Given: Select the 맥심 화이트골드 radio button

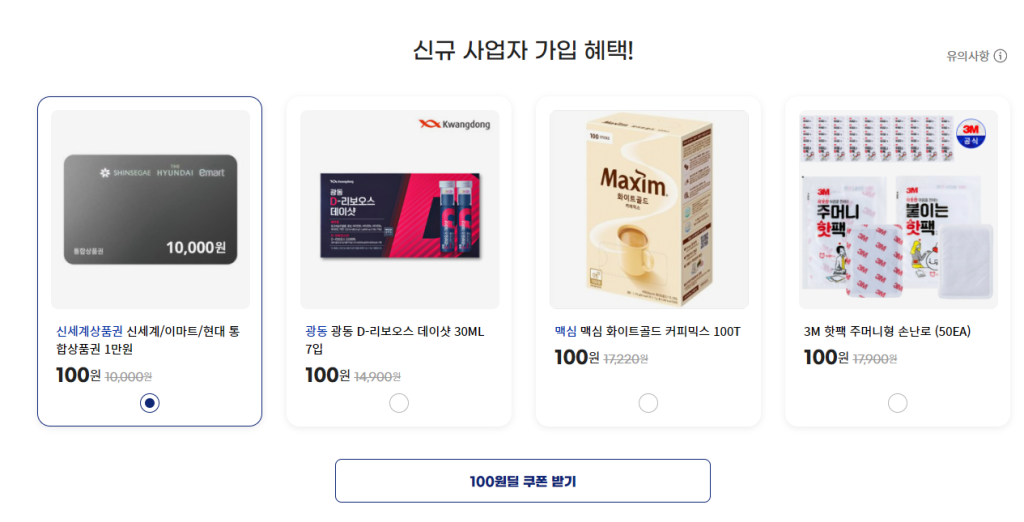Looking at the screenshot, I should click(x=648, y=403).
